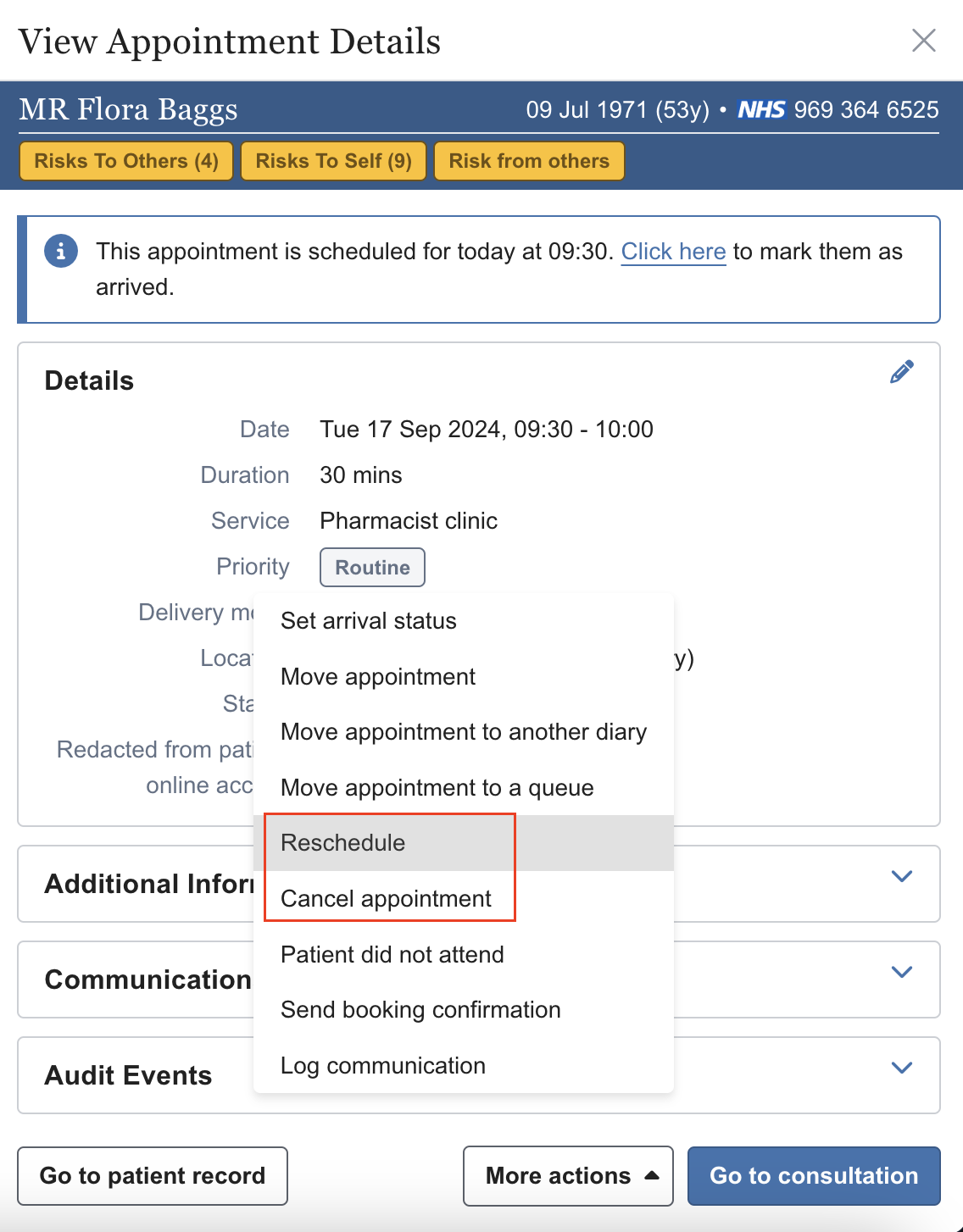This screenshot has height=1232, width=963.
Task: Click Go to consultation button
Action: (814, 1176)
